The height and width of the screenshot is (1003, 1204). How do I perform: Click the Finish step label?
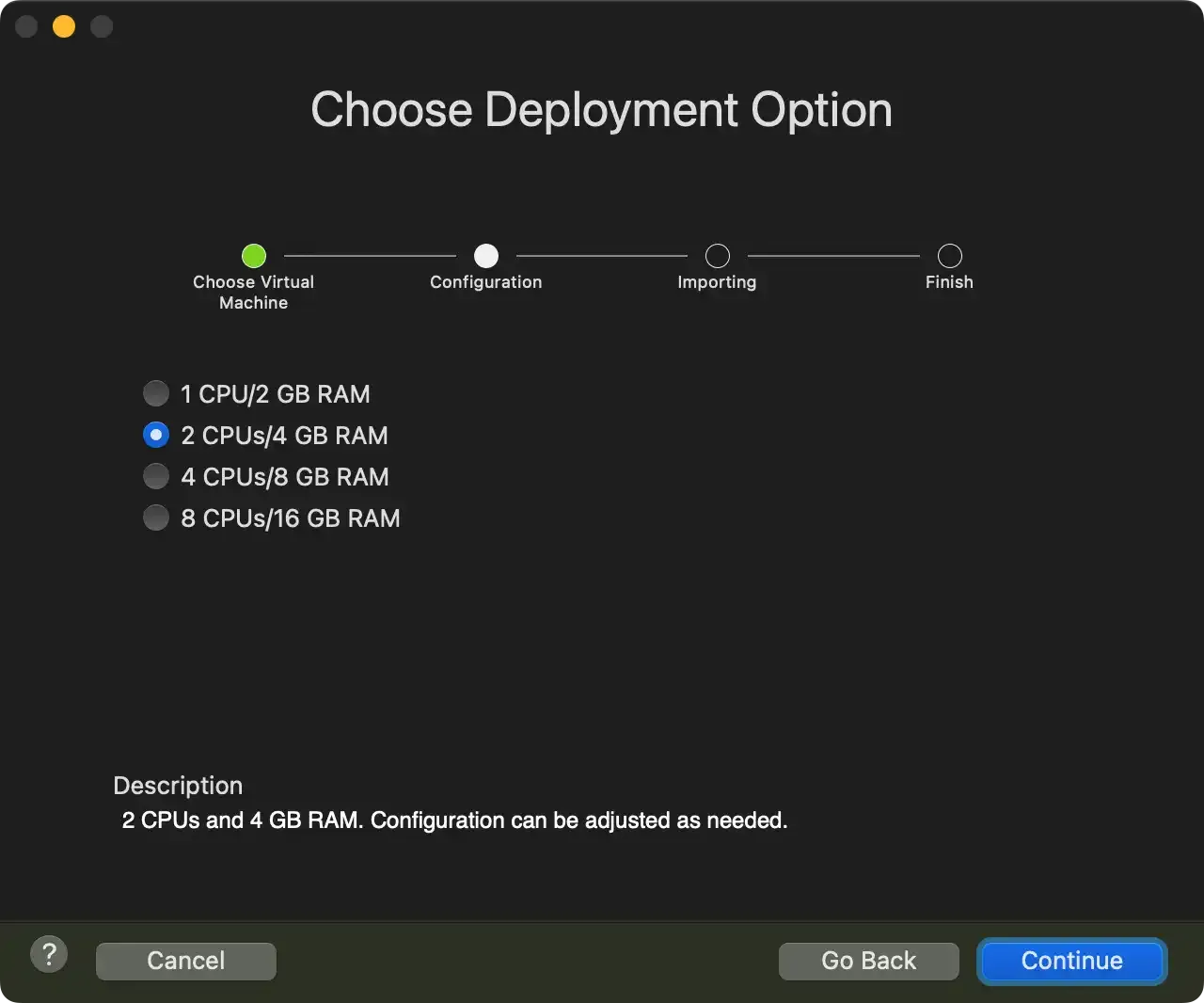(x=949, y=282)
